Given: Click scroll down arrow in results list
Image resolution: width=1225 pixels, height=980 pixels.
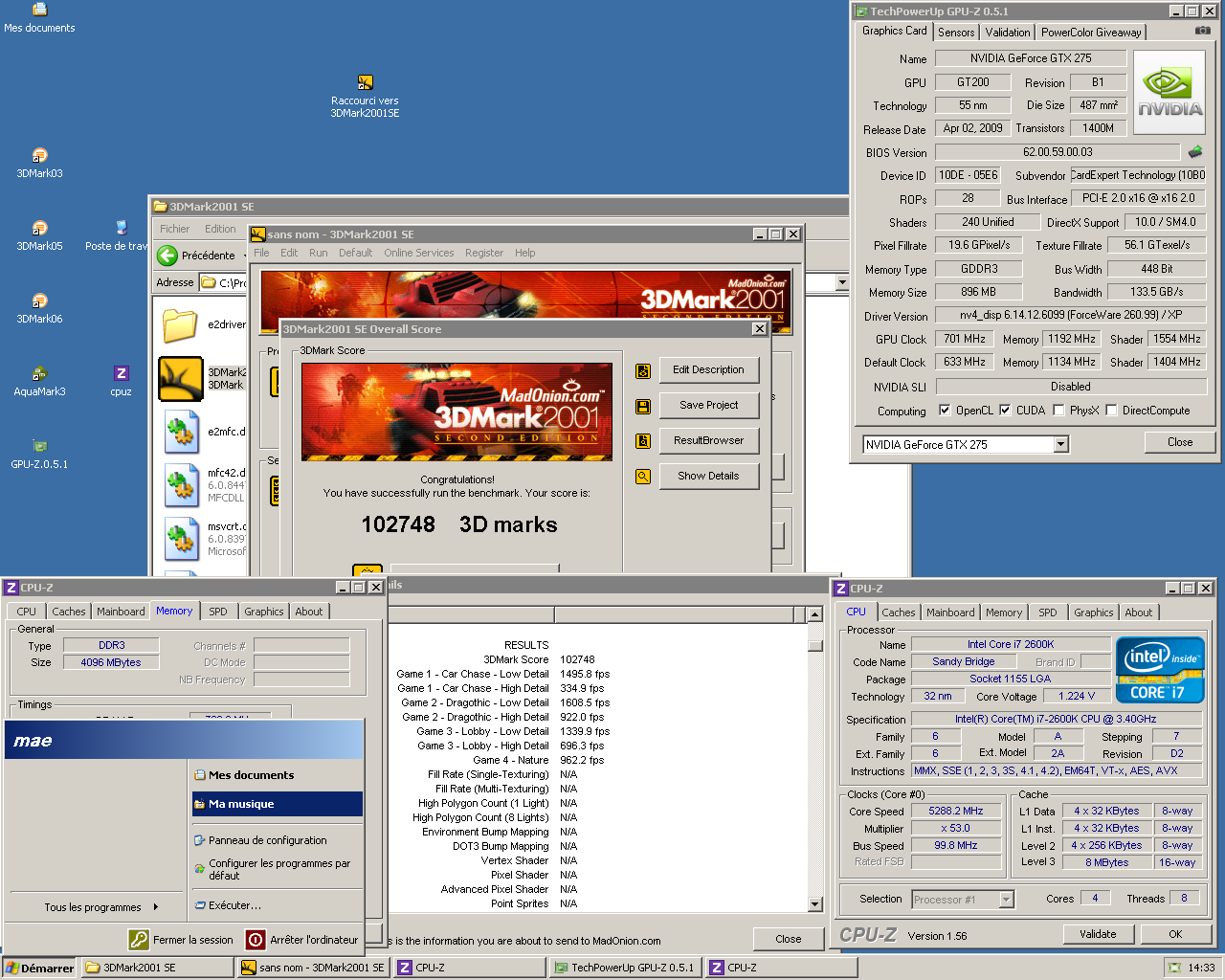Looking at the screenshot, I should pos(815,904).
